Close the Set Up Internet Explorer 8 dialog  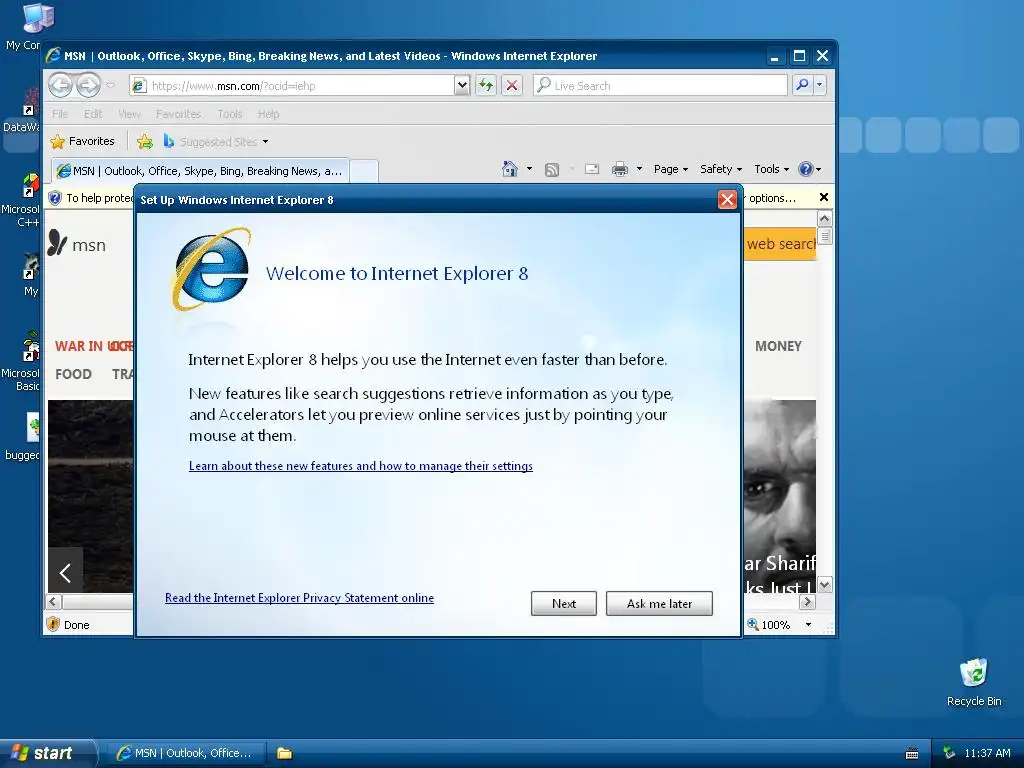[x=727, y=200]
